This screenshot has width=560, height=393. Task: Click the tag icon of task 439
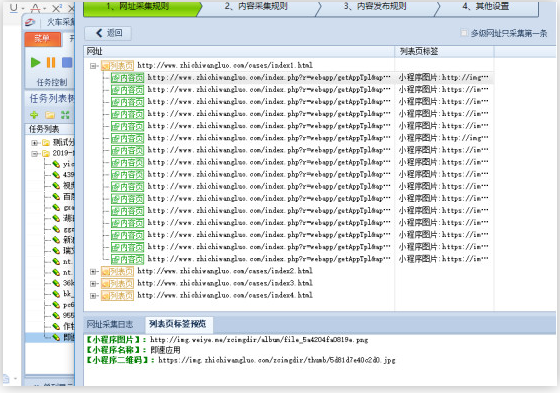pos(56,175)
